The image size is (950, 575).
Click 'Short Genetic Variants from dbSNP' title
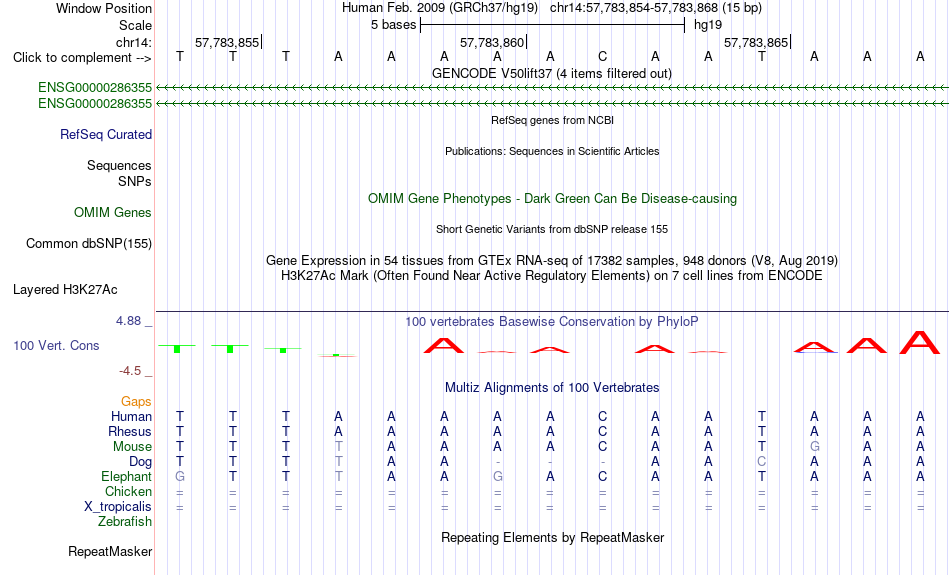click(x=552, y=230)
